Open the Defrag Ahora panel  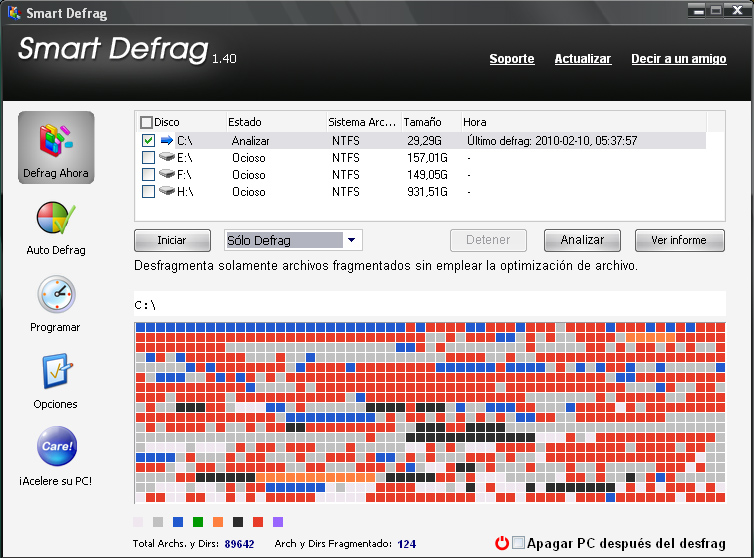coord(56,147)
